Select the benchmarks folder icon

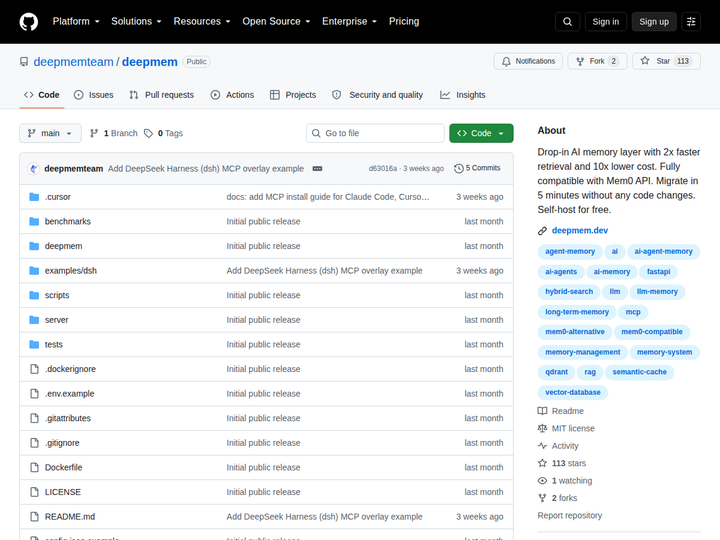34,222
